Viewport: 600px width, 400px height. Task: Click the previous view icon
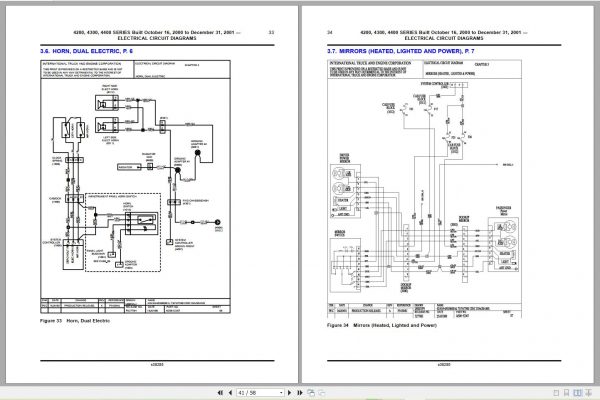[x=311, y=393]
